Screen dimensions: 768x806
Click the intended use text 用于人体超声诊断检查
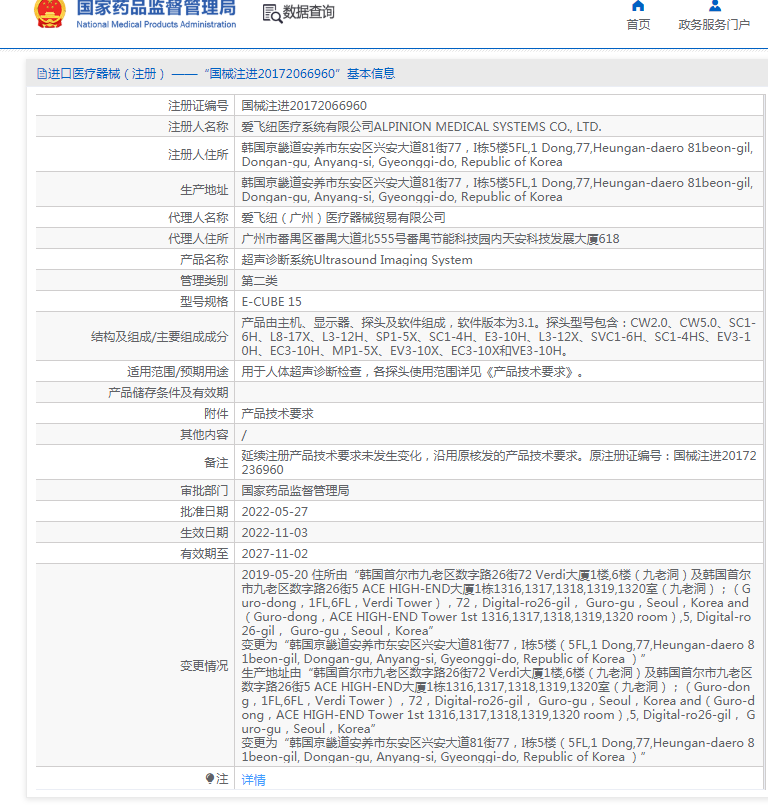[x=413, y=372]
